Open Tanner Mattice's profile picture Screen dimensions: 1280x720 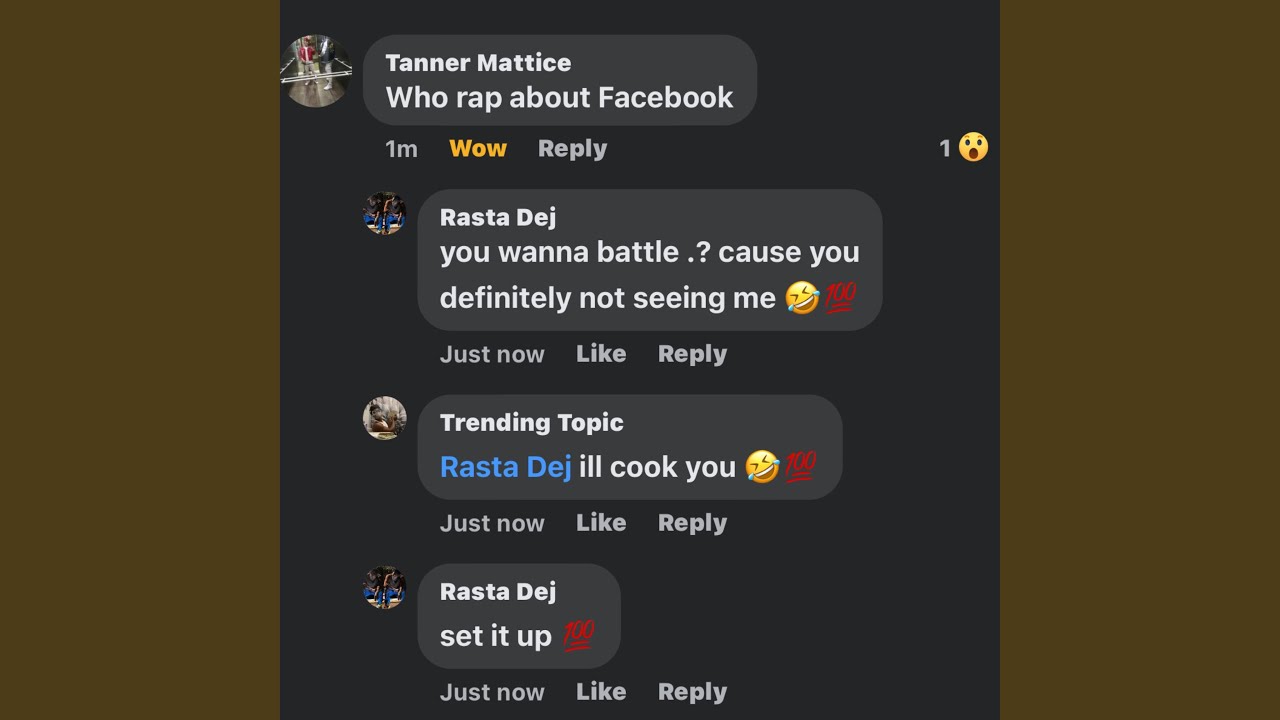tap(315, 71)
